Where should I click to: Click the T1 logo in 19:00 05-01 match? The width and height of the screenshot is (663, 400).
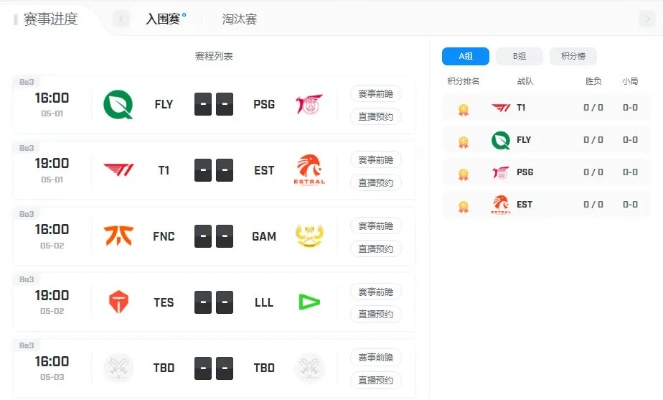coord(118,170)
